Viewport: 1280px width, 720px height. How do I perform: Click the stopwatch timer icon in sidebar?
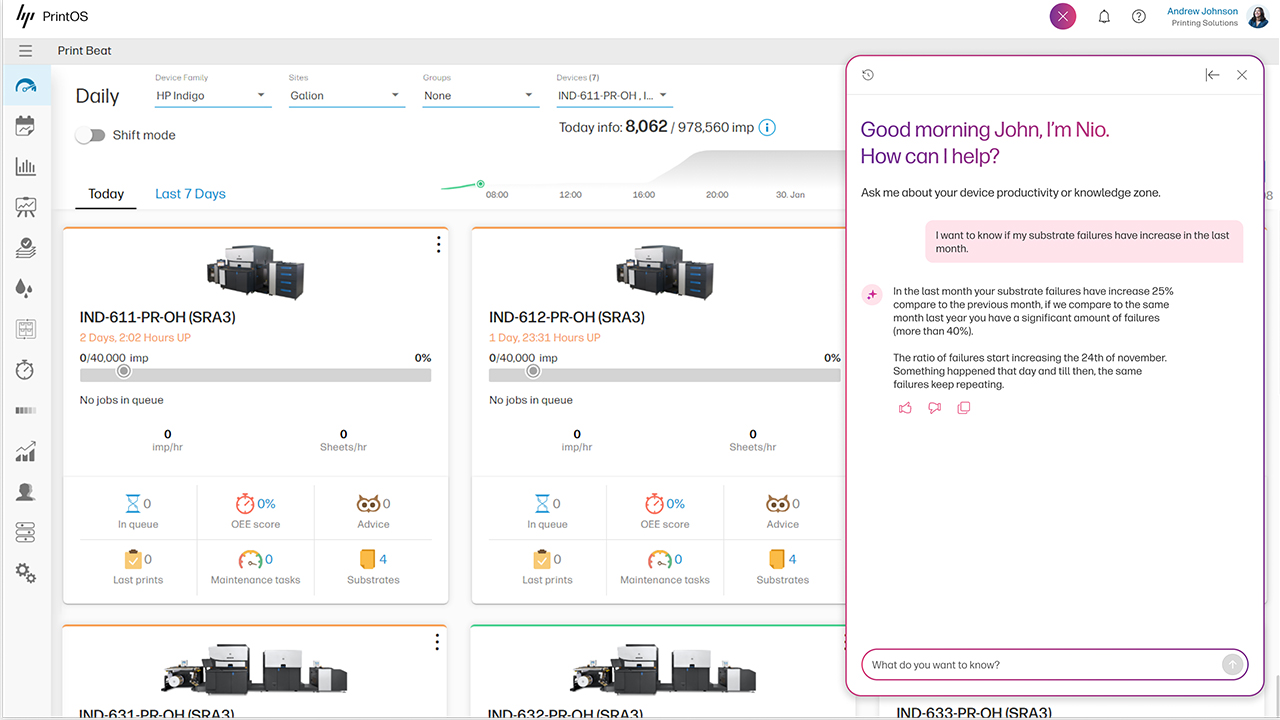click(25, 369)
